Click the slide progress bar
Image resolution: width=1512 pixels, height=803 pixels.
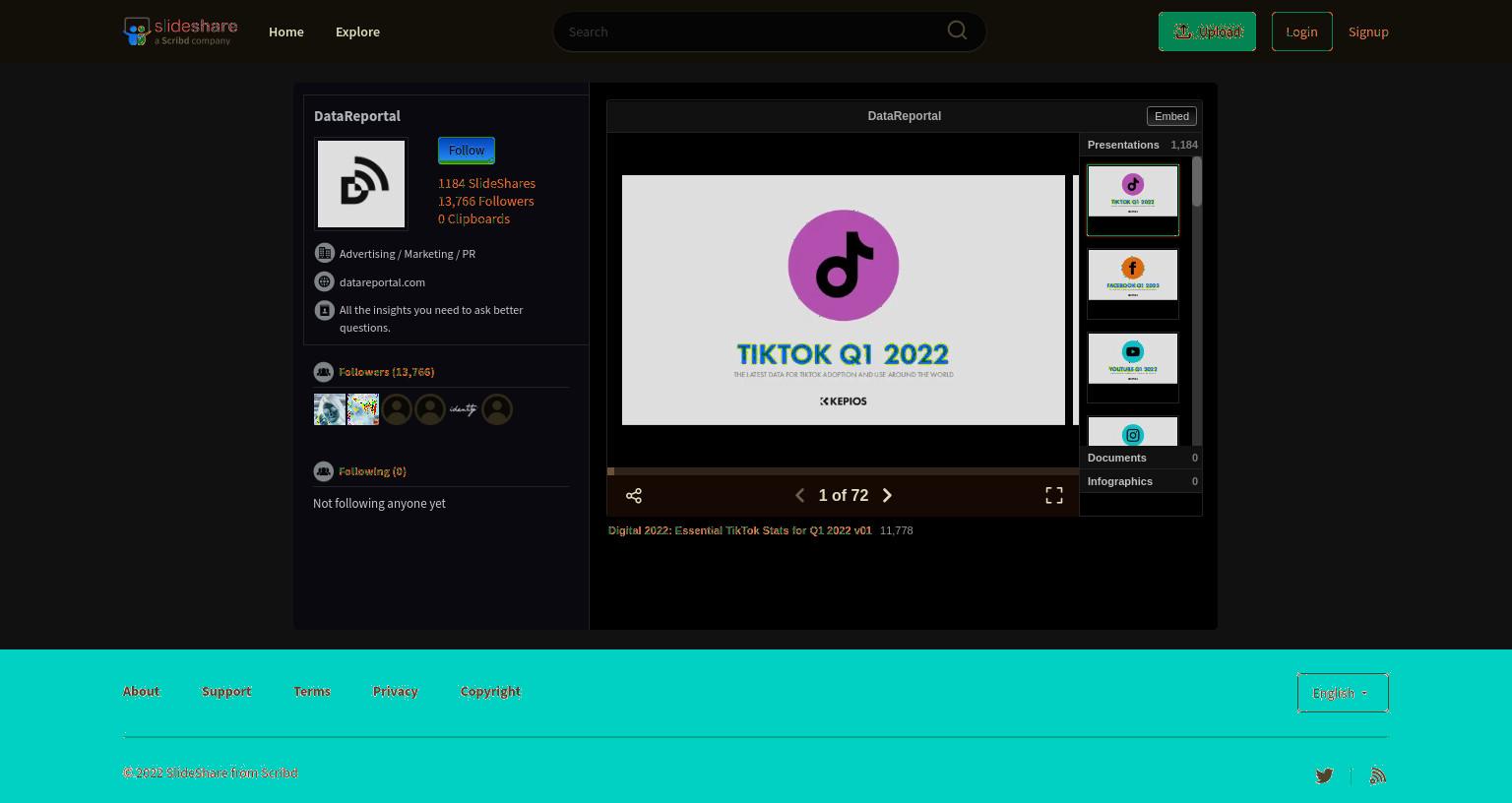click(844, 471)
